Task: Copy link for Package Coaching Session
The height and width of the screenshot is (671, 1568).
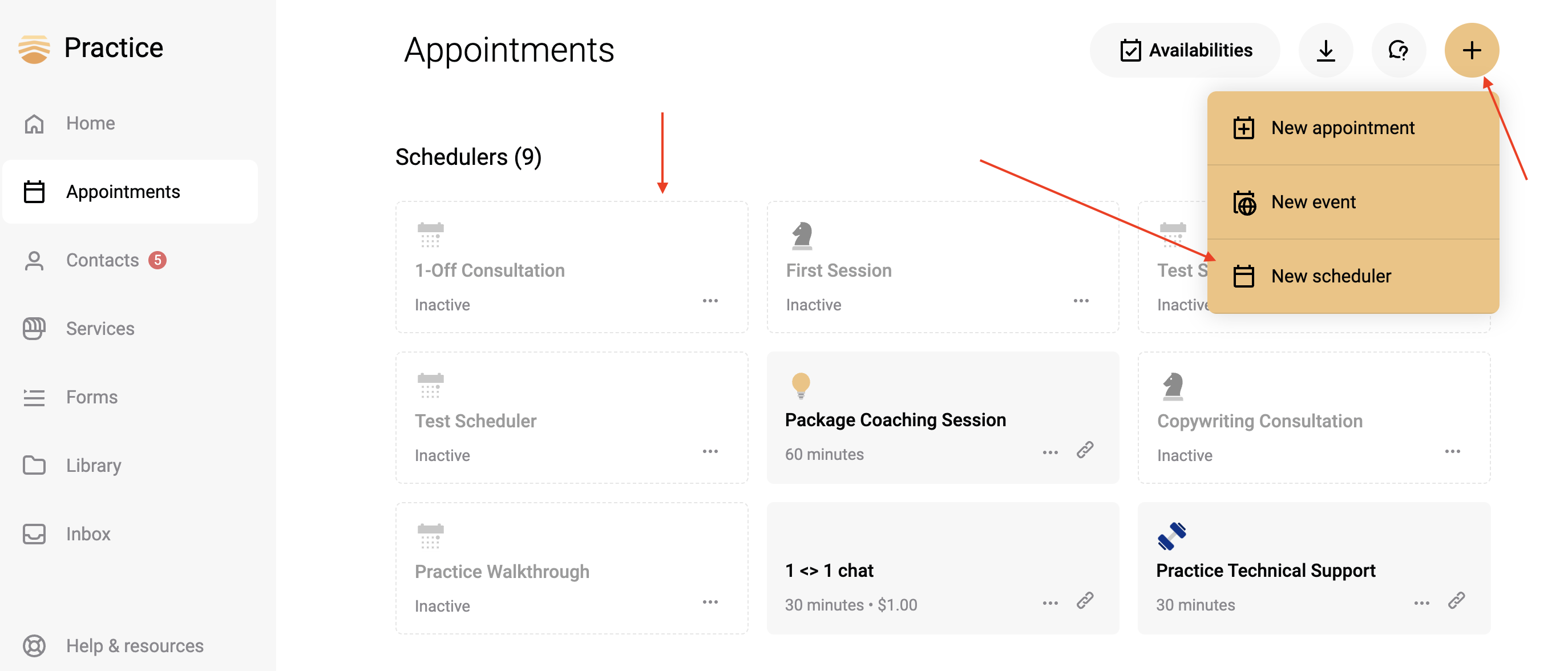Action: click(1085, 450)
